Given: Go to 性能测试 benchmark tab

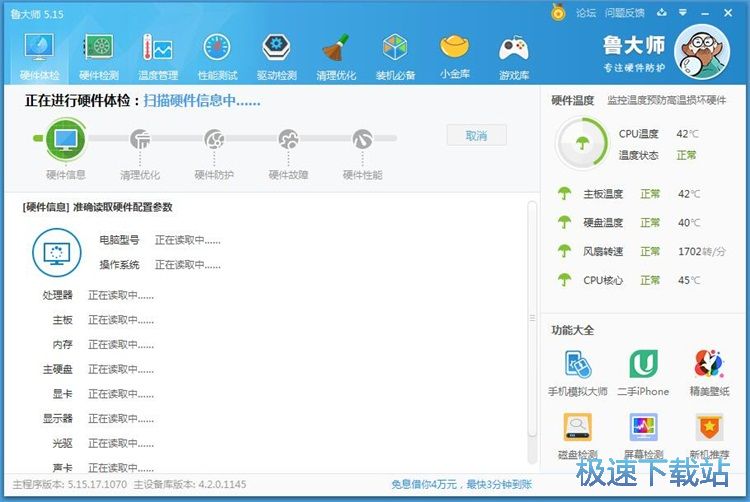Looking at the screenshot, I should [x=218, y=56].
